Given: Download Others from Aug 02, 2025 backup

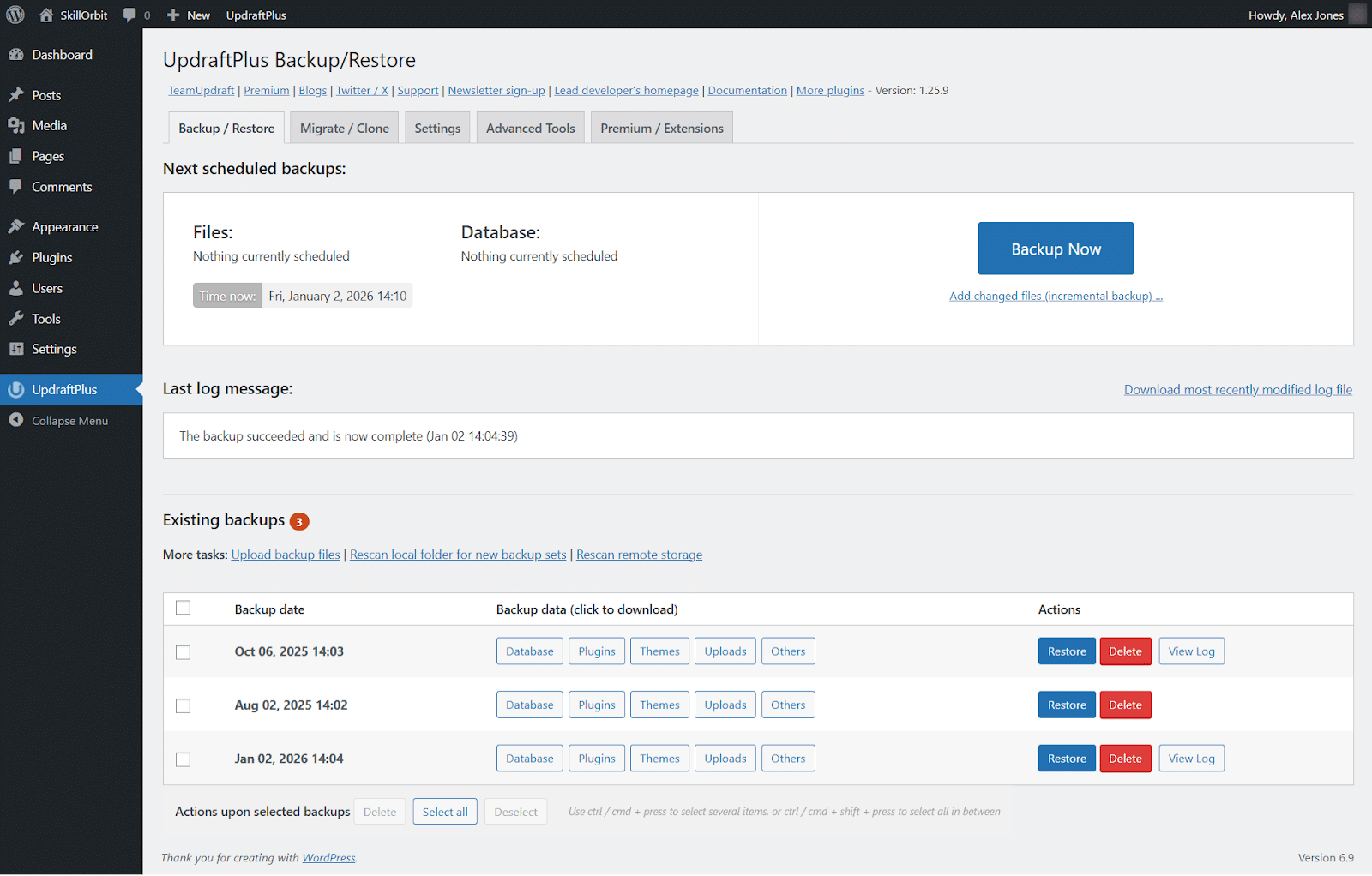Looking at the screenshot, I should [x=788, y=705].
